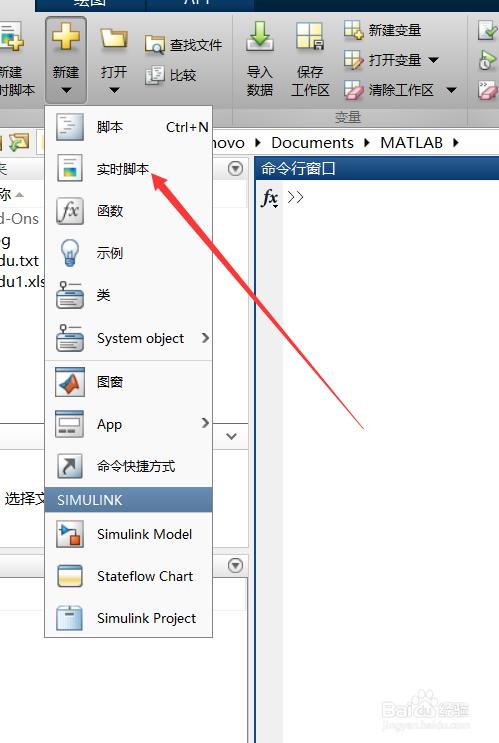
Task: Open workspace panel actions button
Action: pos(235,565)
